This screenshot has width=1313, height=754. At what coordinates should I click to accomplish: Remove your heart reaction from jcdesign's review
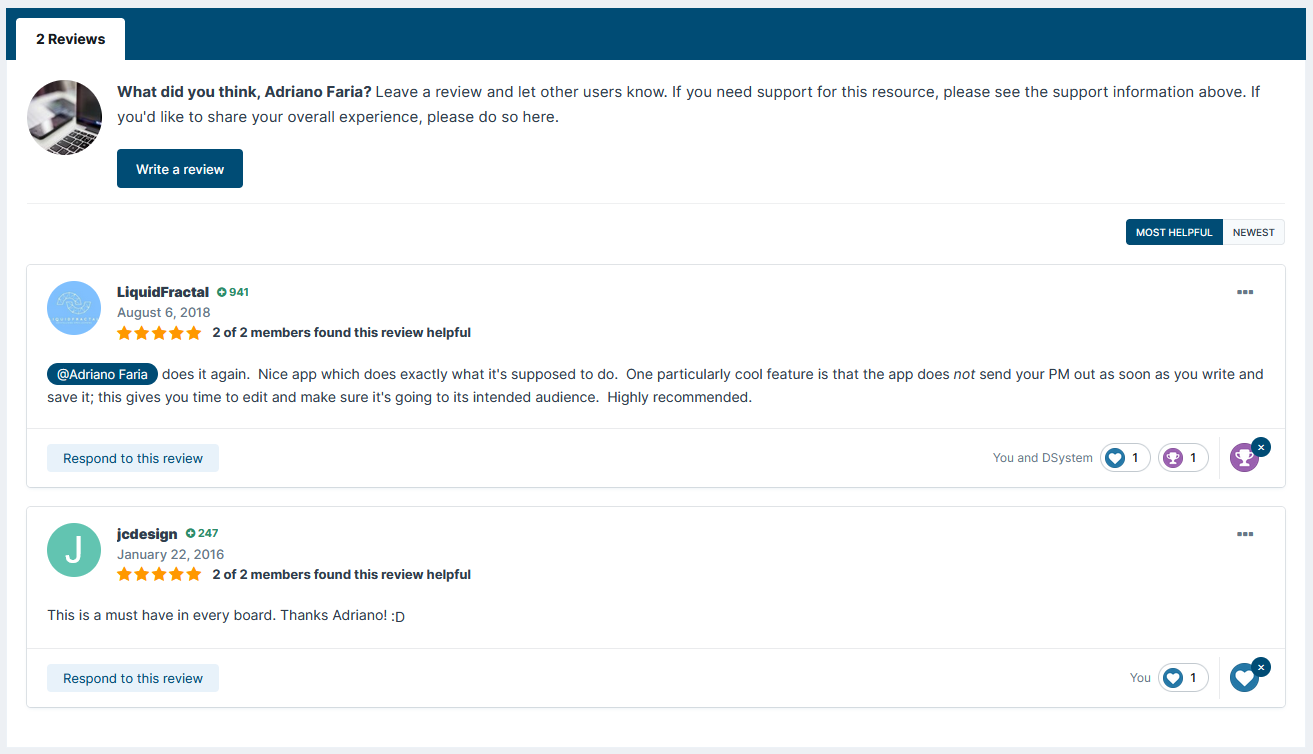[1261, 667]
